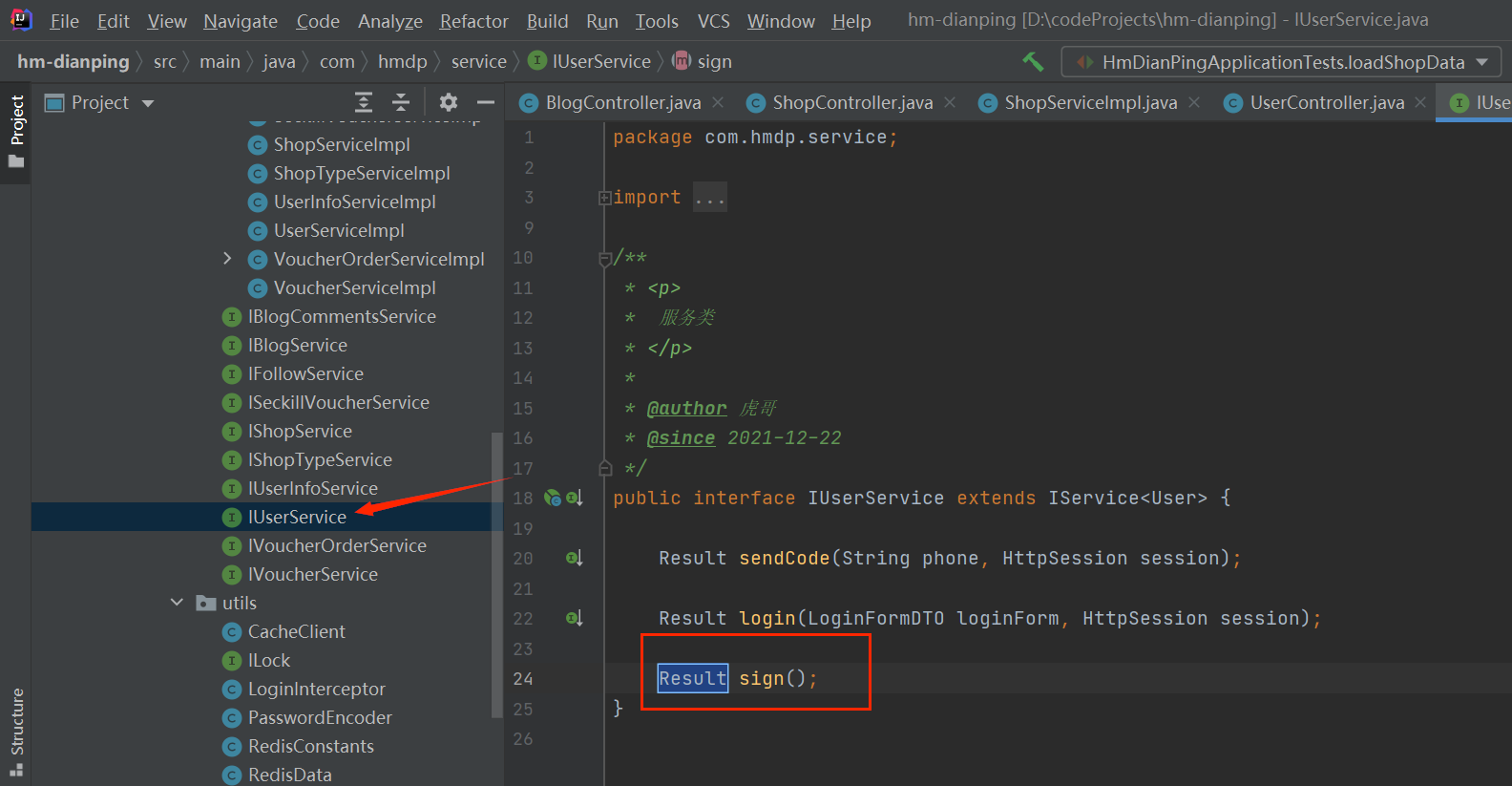Click the IUserService breadcrumb item
1512x786 pixels.
pyautogui.click(x=590, y=62)
